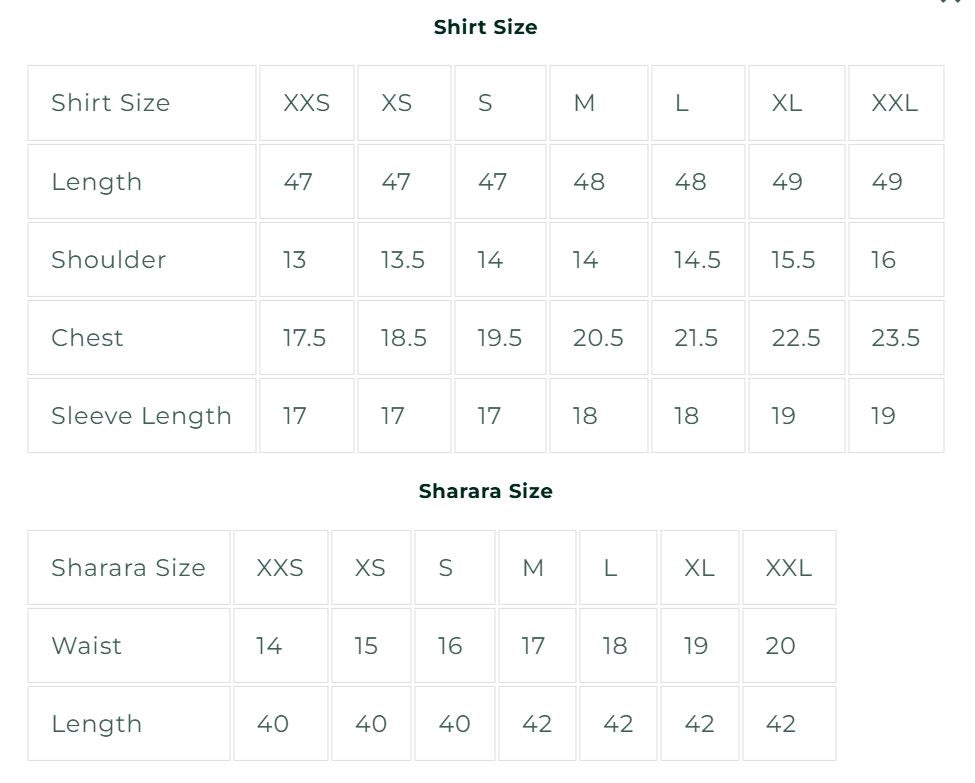
Task: Click the M header in sharara table
Action: tap(537, 567)
